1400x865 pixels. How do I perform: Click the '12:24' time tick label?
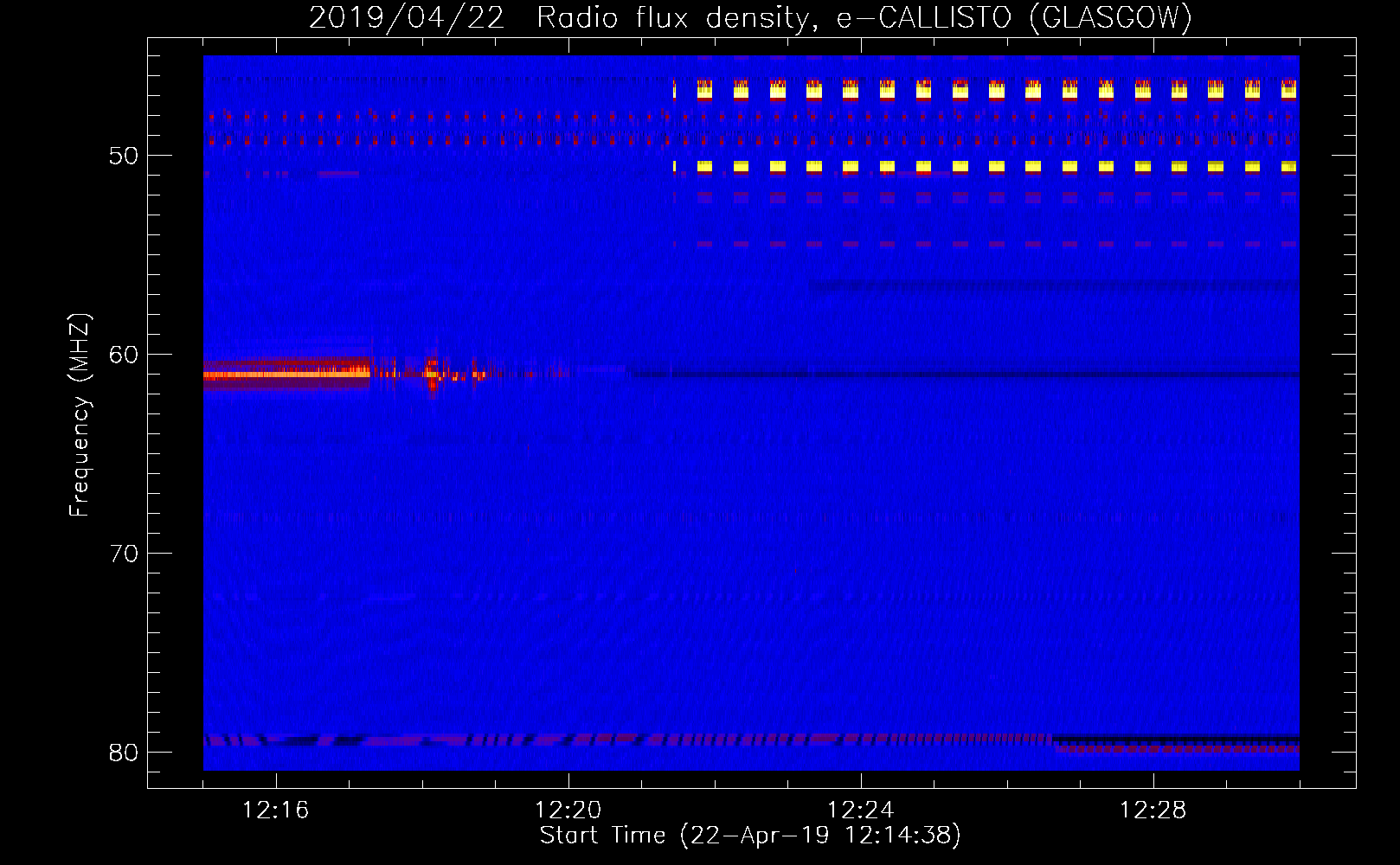(861, 811)
